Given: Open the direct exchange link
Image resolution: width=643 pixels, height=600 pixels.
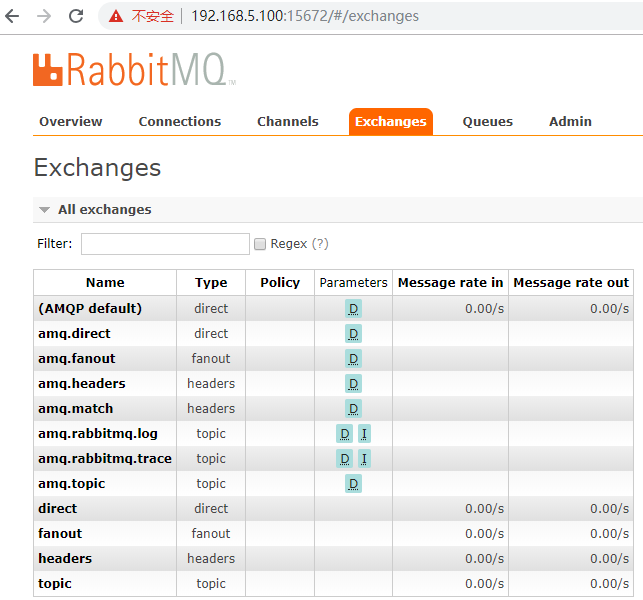Looking at the screenshot, I should click(57, 509).
